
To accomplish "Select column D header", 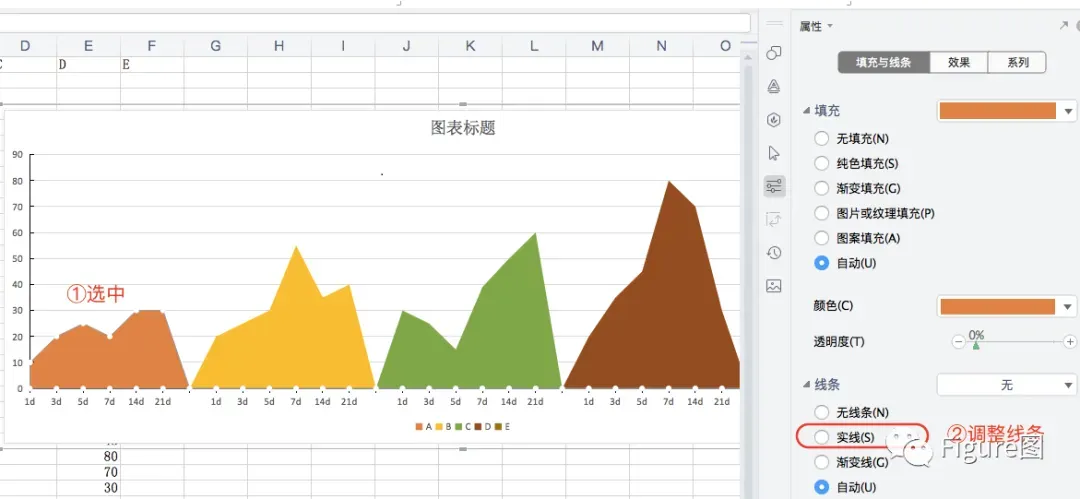I will coord(25,46).
